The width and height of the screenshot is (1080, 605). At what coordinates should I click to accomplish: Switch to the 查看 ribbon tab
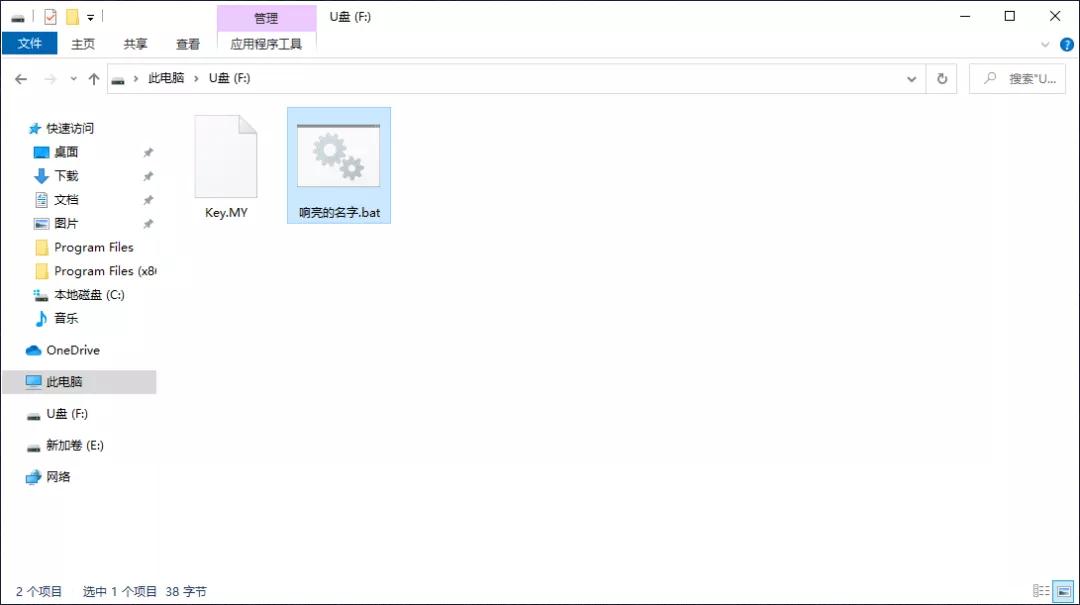tap(188, 43)
